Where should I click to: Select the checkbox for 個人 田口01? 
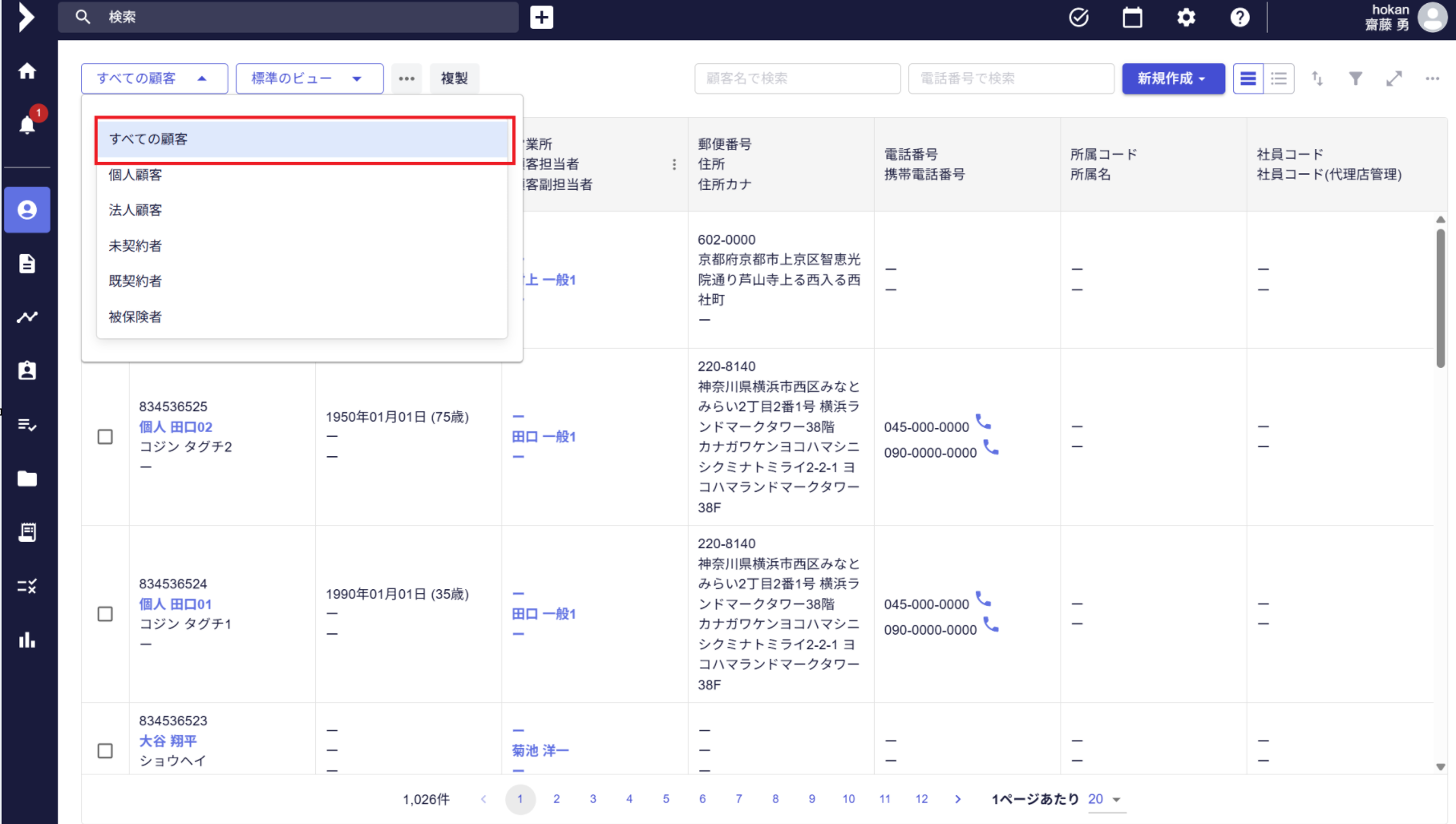pyautogui.click(x=105, y=614)
